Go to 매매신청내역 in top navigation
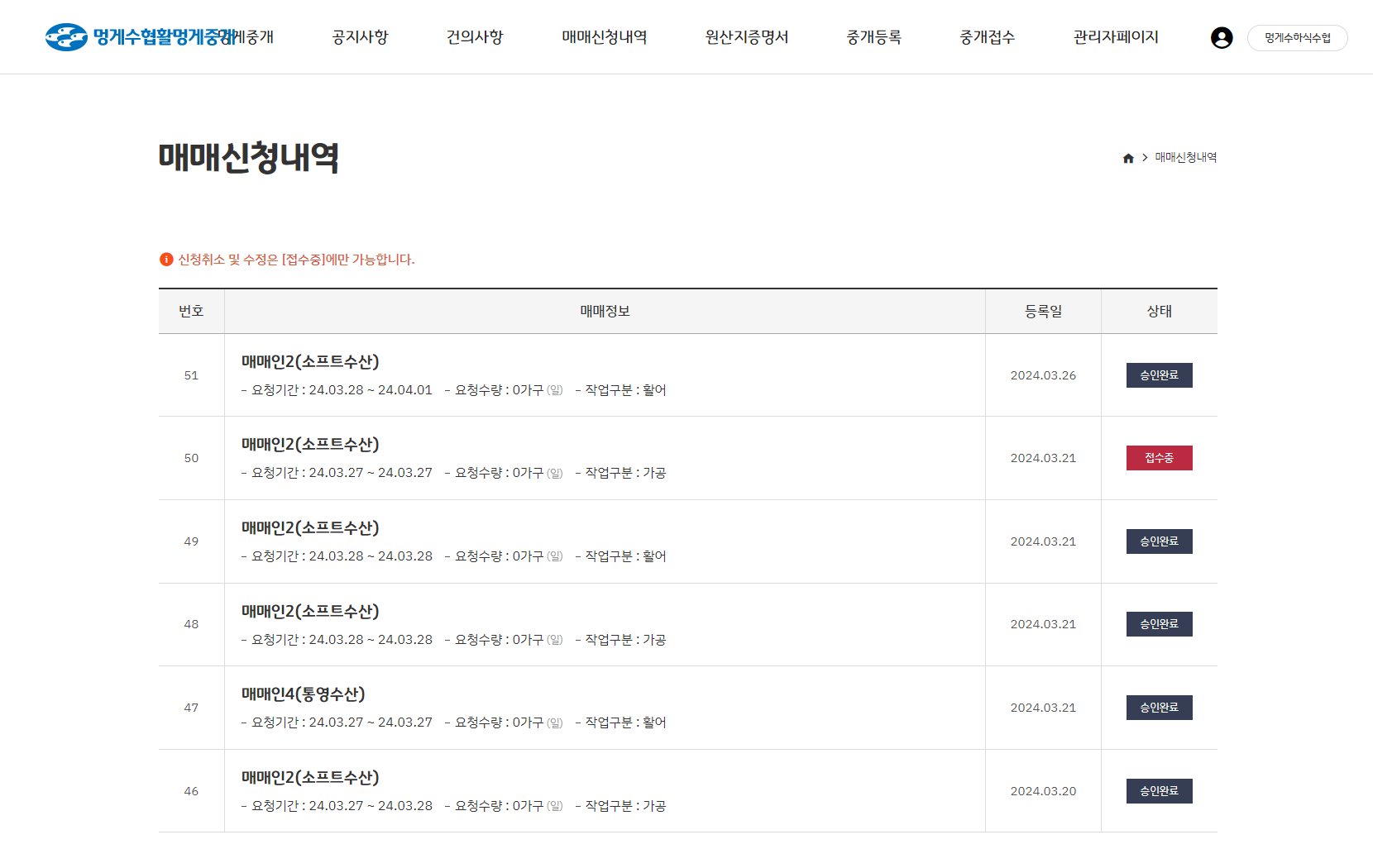 click(x=604, y=37)
